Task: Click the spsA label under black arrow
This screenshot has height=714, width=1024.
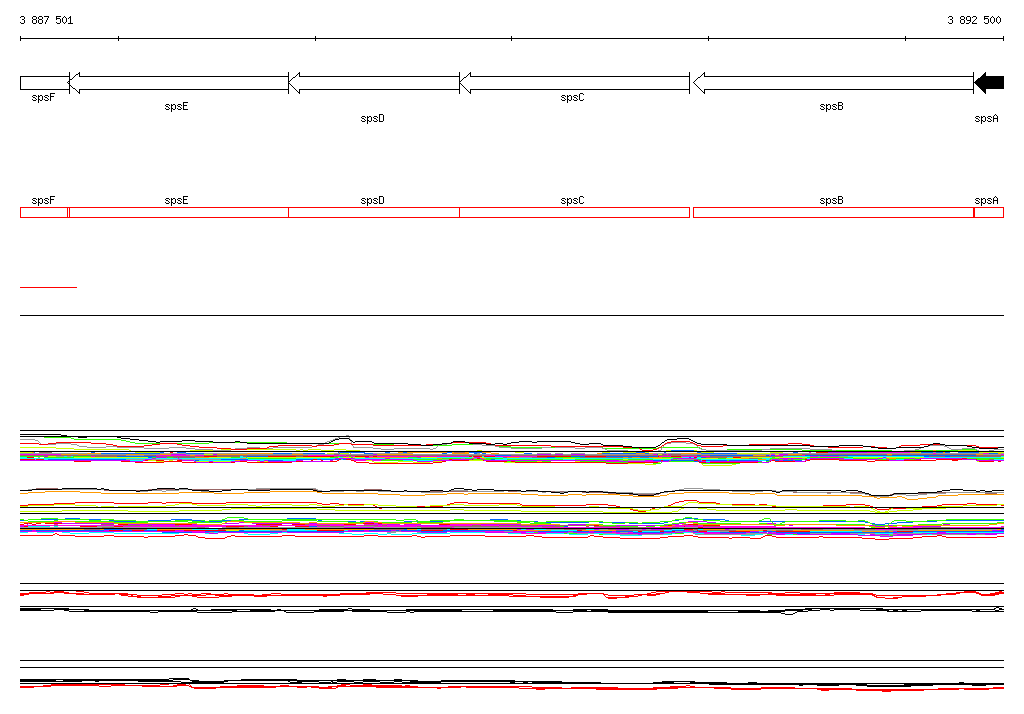Action: pyautogui.click(x=986, y=118)
